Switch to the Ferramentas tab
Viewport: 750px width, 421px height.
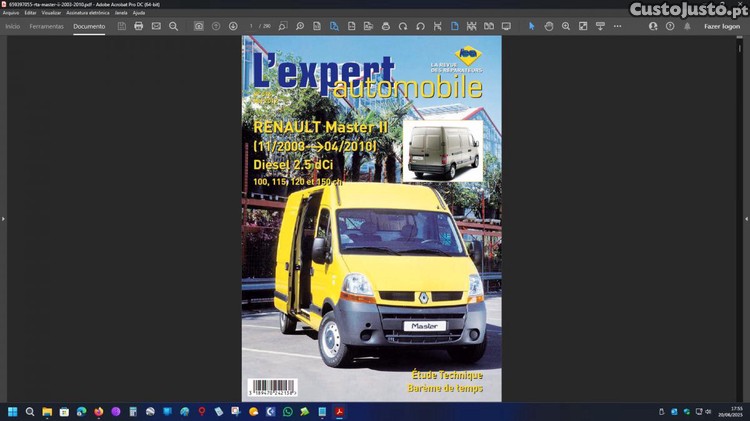(46, 26)
